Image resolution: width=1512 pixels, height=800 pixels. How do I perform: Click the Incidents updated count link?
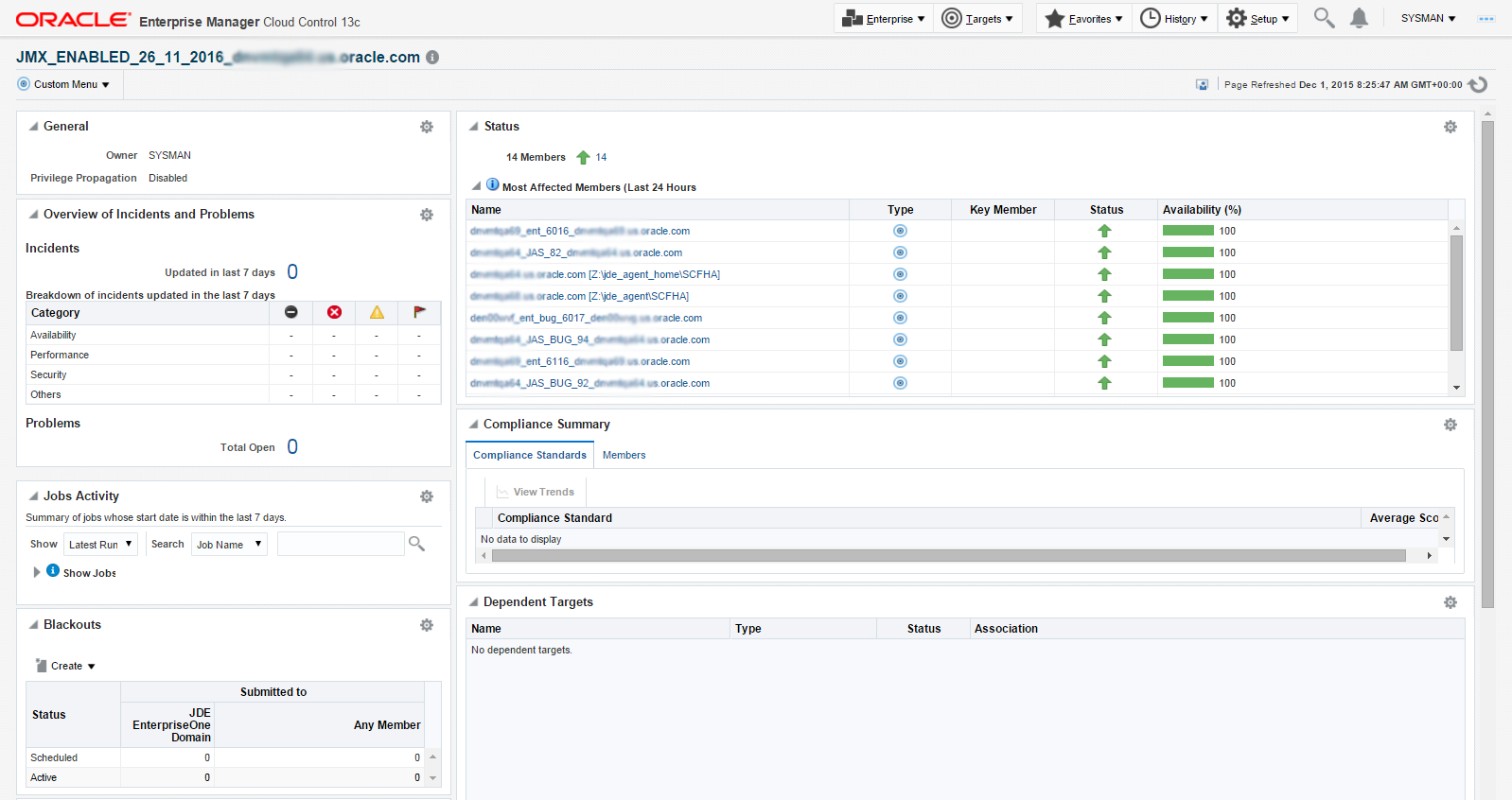[x=292, y=272]
